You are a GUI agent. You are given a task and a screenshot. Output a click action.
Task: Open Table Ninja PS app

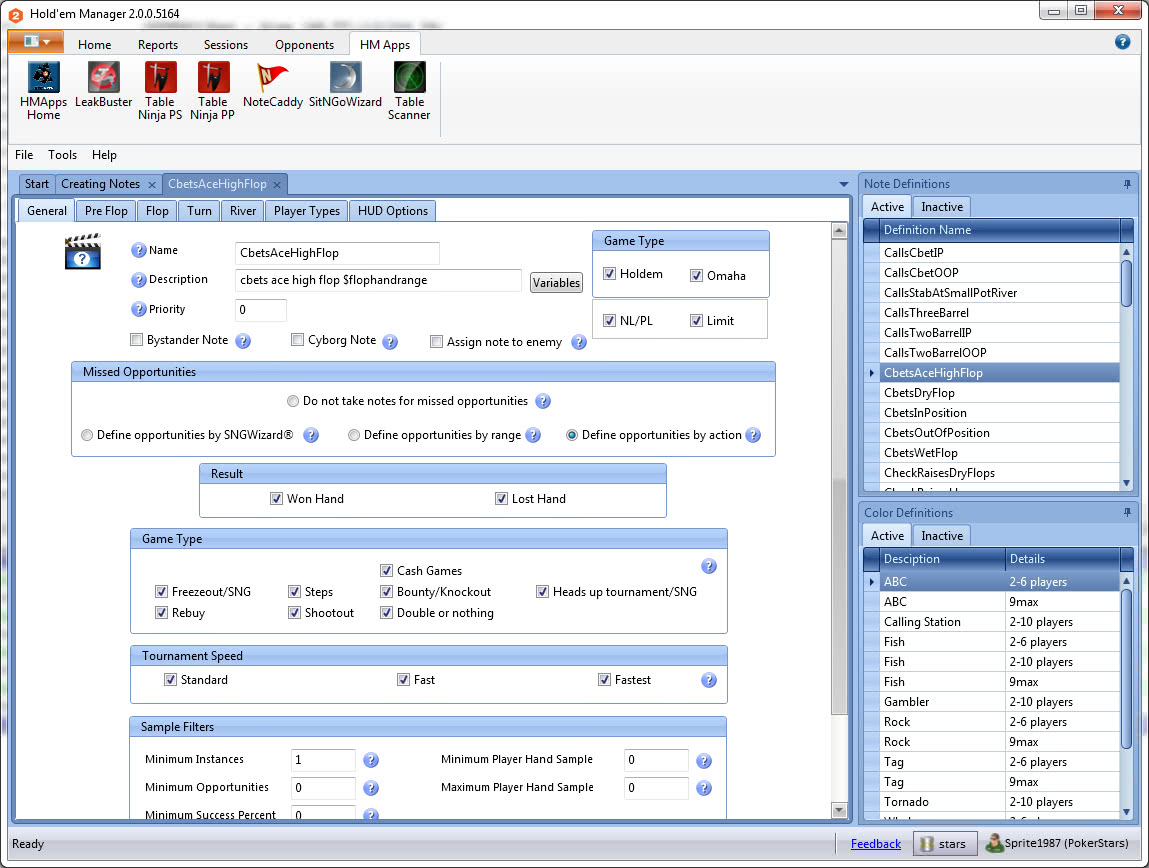[x=160, y=78]
